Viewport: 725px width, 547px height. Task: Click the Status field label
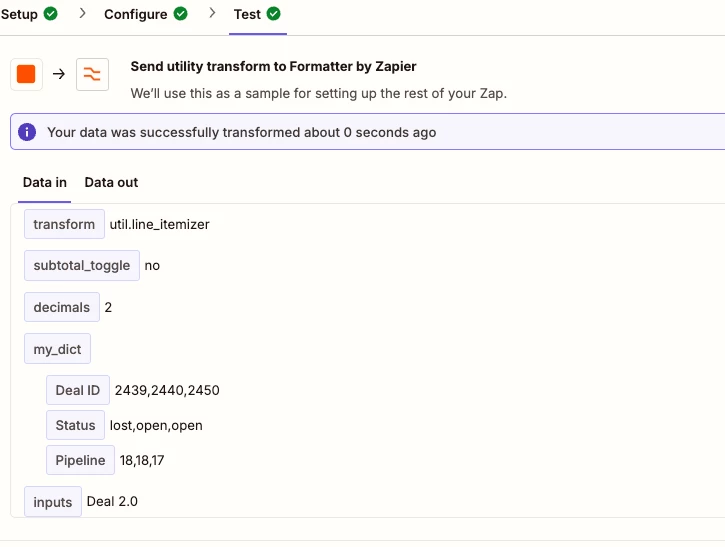tap(75, 425)
